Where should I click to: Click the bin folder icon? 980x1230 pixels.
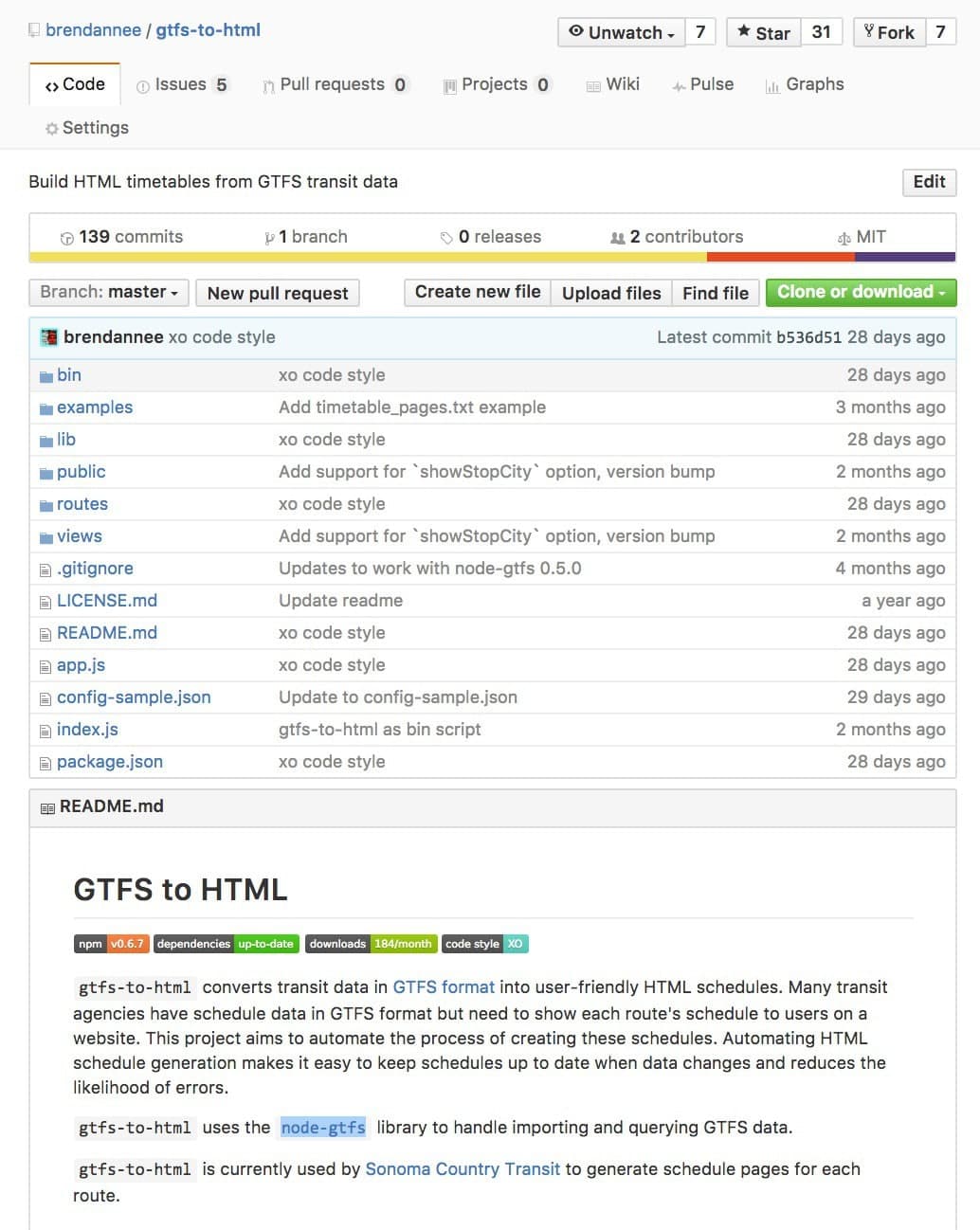point(46,376)
